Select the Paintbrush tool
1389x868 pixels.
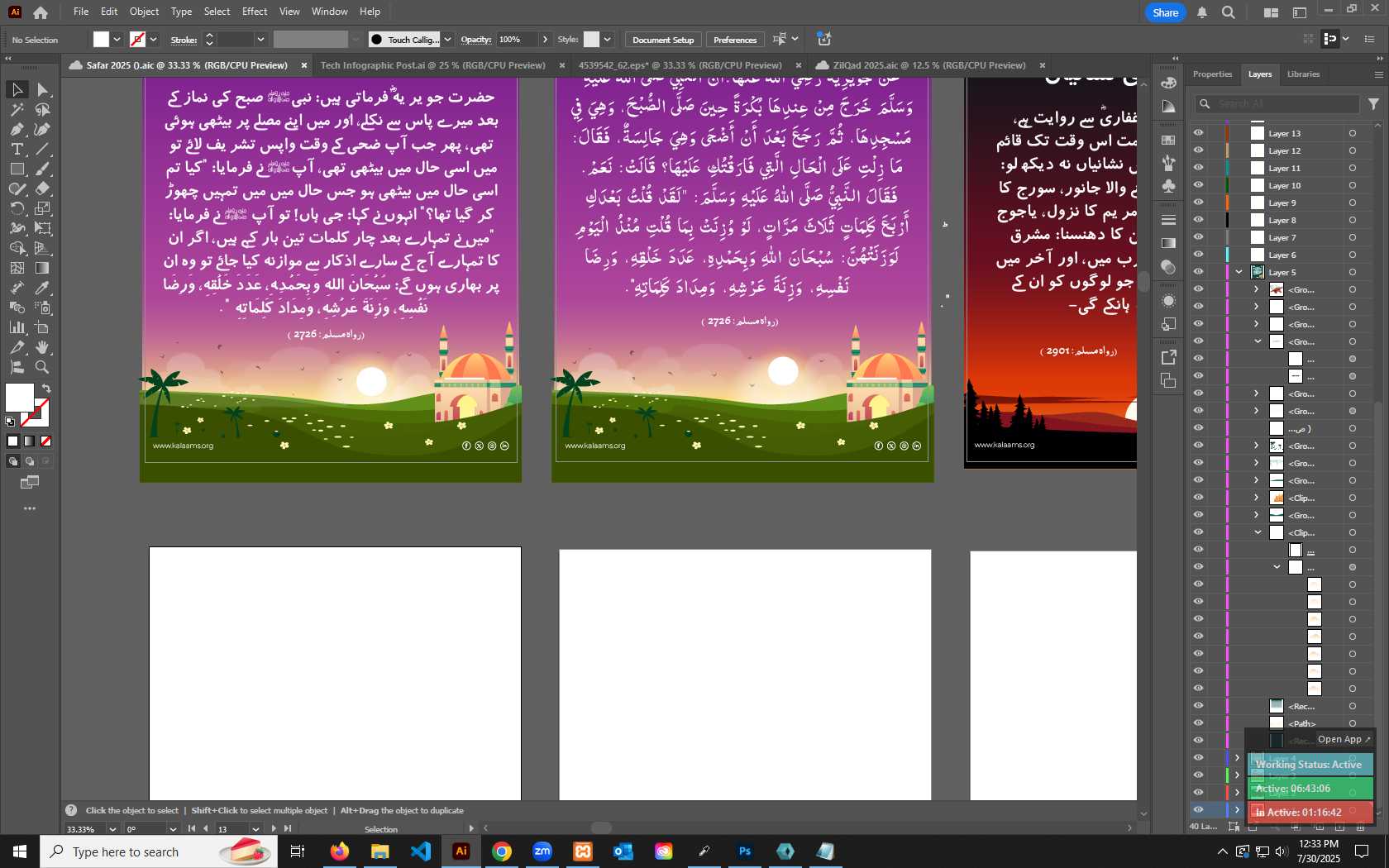(x=43, y=169)
